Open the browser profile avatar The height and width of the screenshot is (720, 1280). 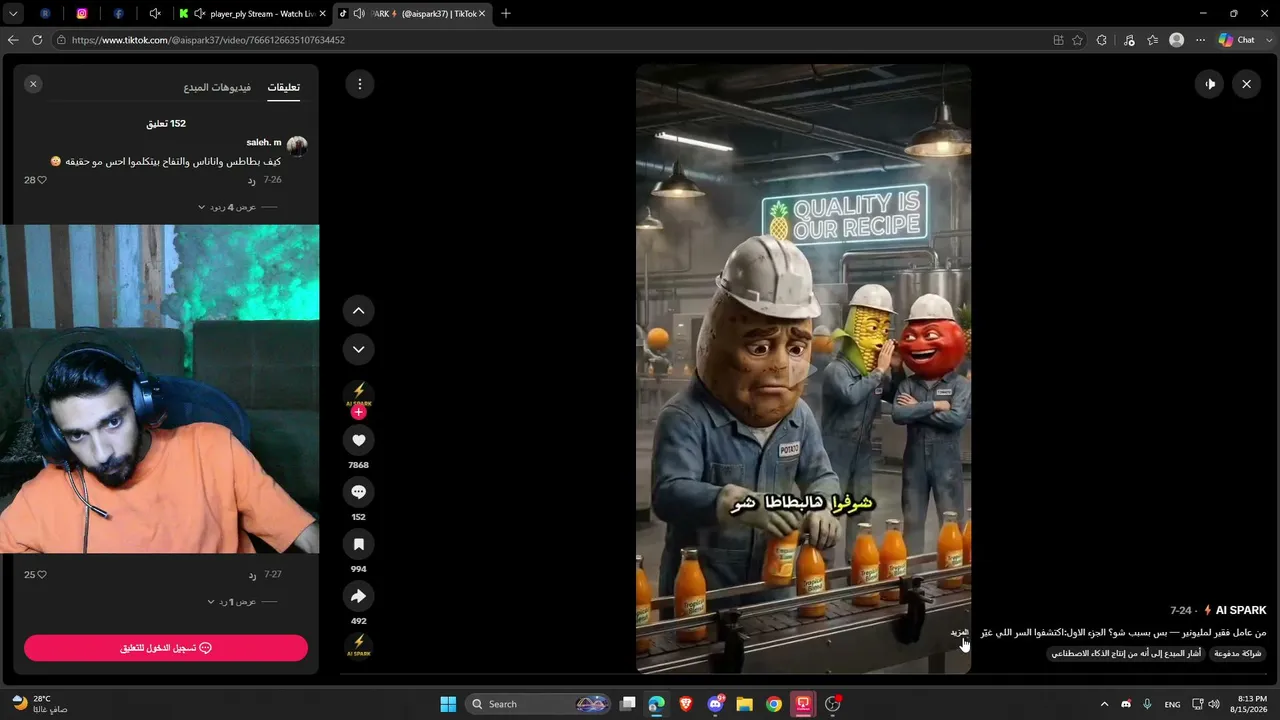point(1177,40)
